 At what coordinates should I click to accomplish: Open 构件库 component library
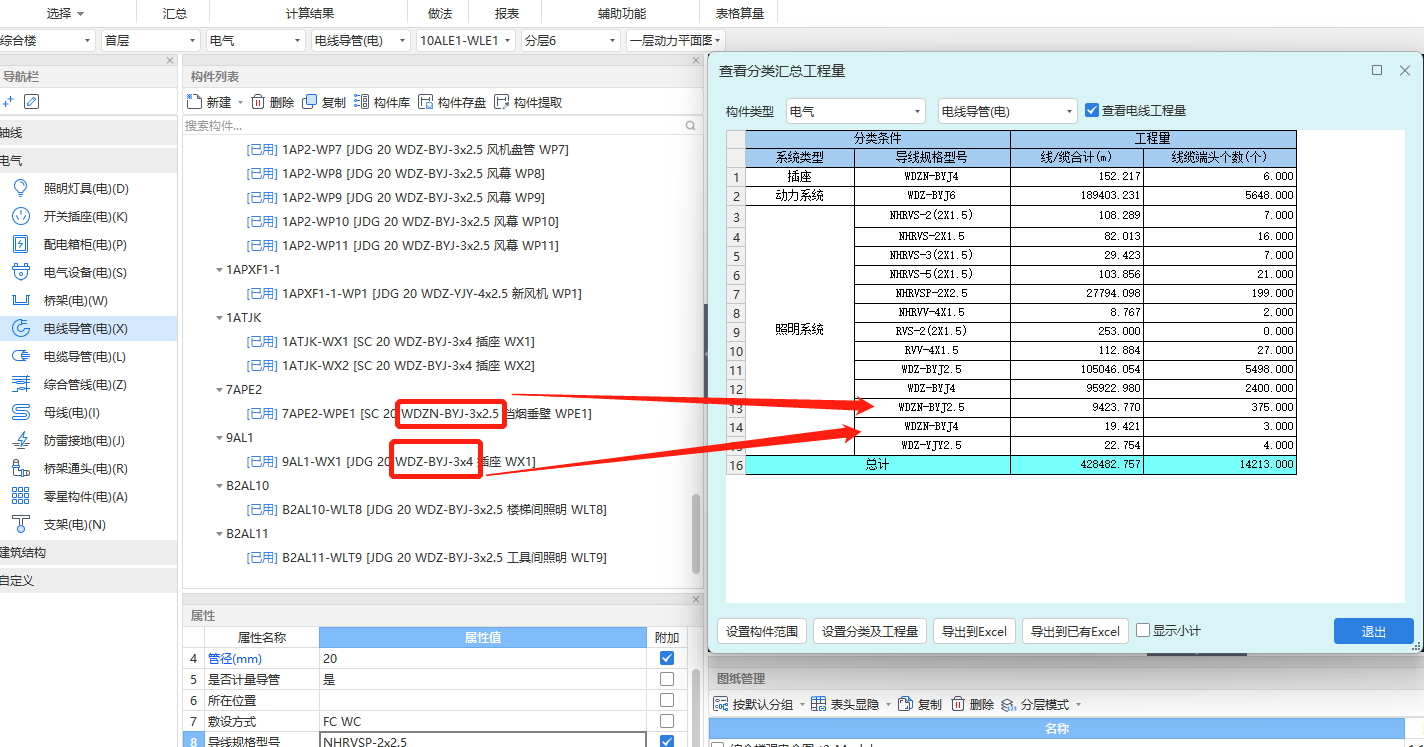pyautogui.click(x=382, y=102)
